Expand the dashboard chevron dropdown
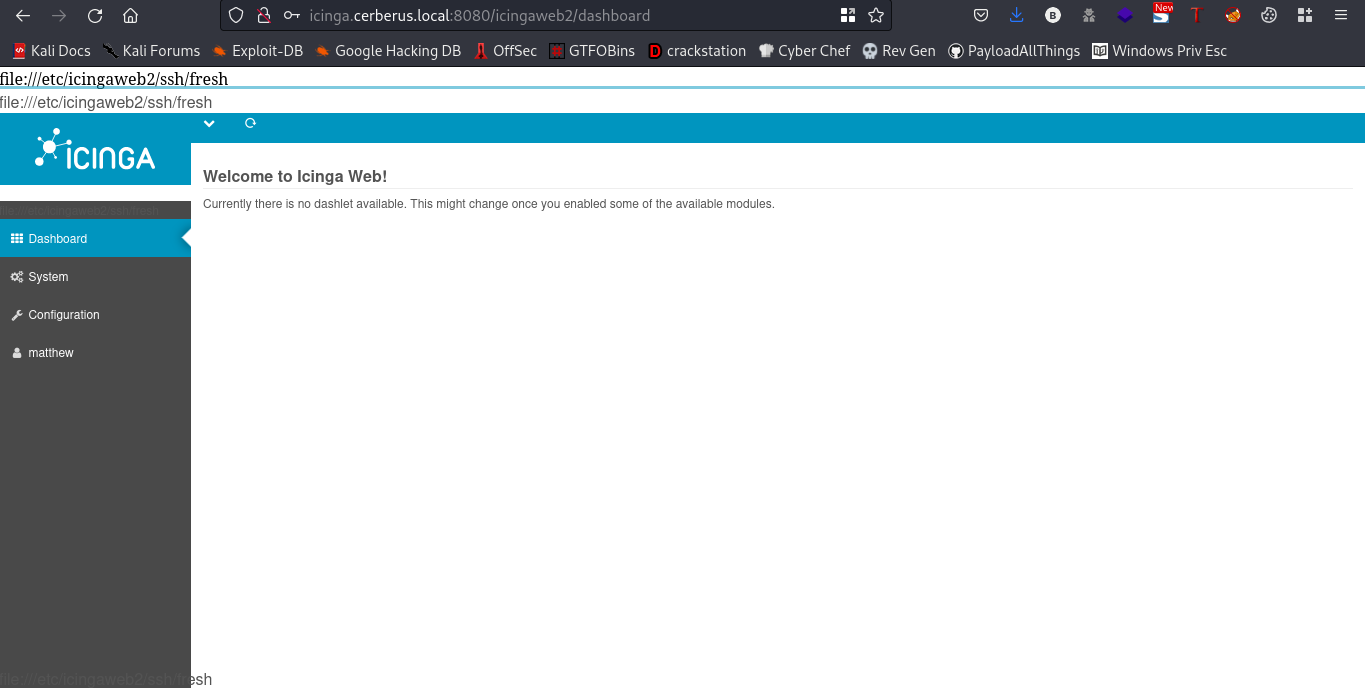The width and height of the screenshot is (1365, 688). 209,123
